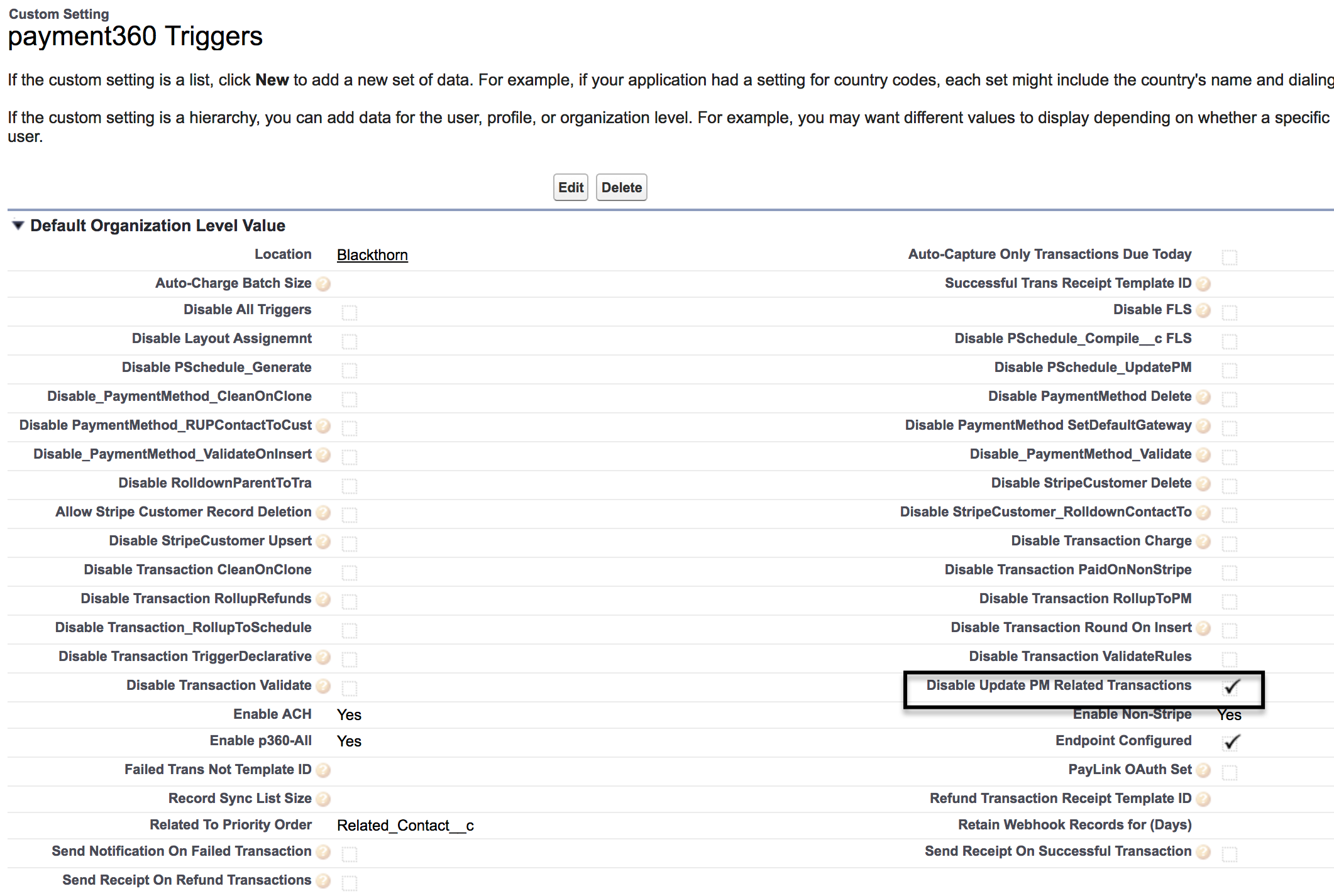This screenshot has height=896, width=1334.
Task: Open the Blackthorn location link
Action: (x=372, y=255)
